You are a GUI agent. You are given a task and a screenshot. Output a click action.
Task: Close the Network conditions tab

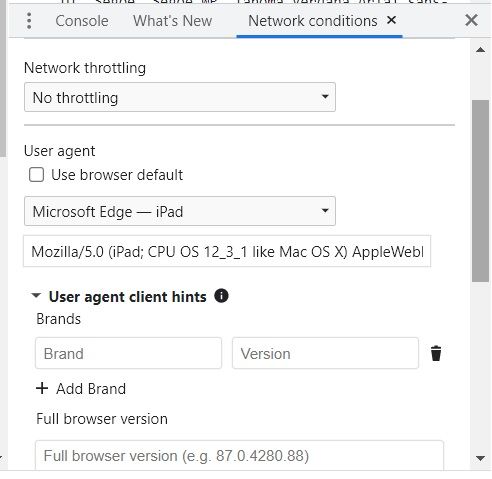coord(391,20)
